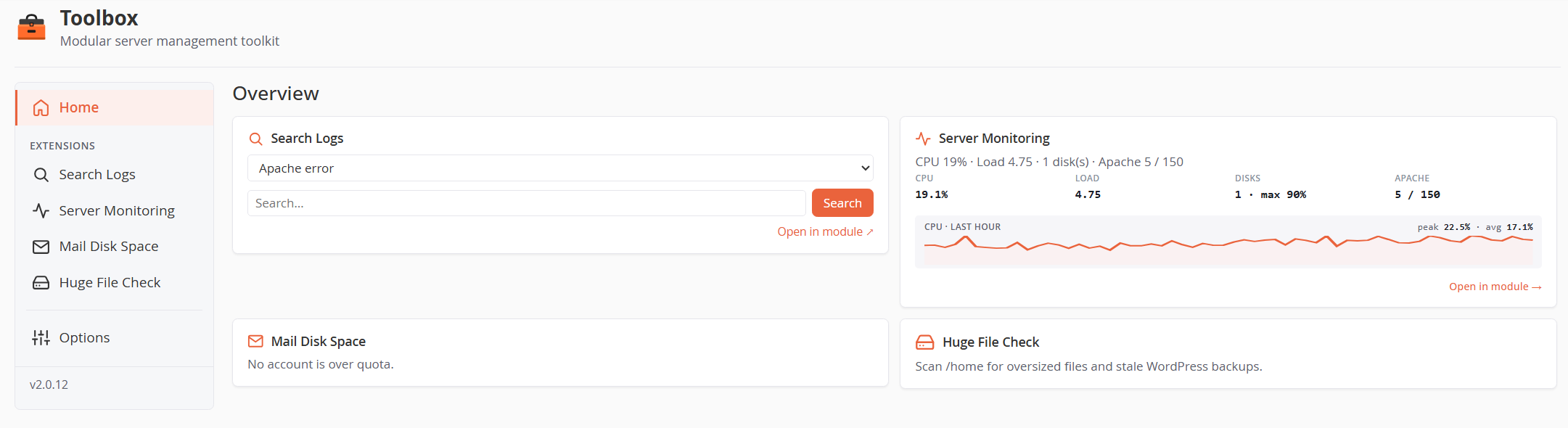This screenshot has width=1568, height=428.
Task: Open Search Logs extension in sidebar
Action: click(115, 175)
